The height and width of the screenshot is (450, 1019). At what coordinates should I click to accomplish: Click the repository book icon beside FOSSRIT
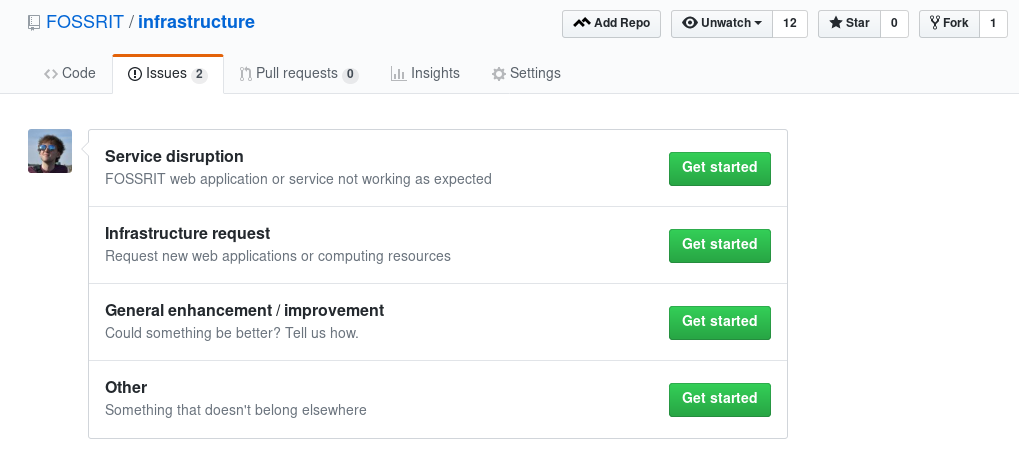pyautogui.click(x=34, y=23)
